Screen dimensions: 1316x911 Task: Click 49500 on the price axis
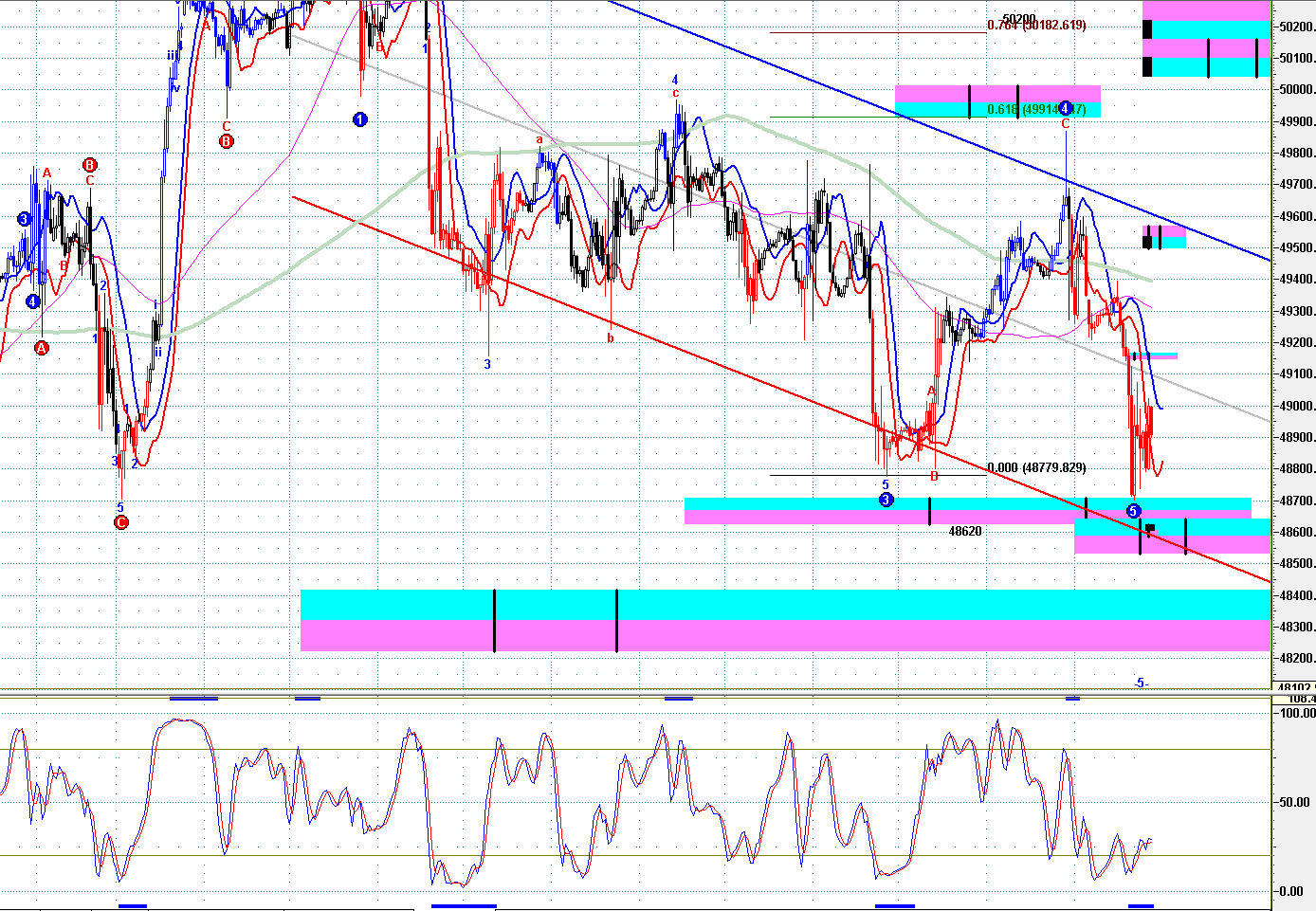[x=1295, y=247]
